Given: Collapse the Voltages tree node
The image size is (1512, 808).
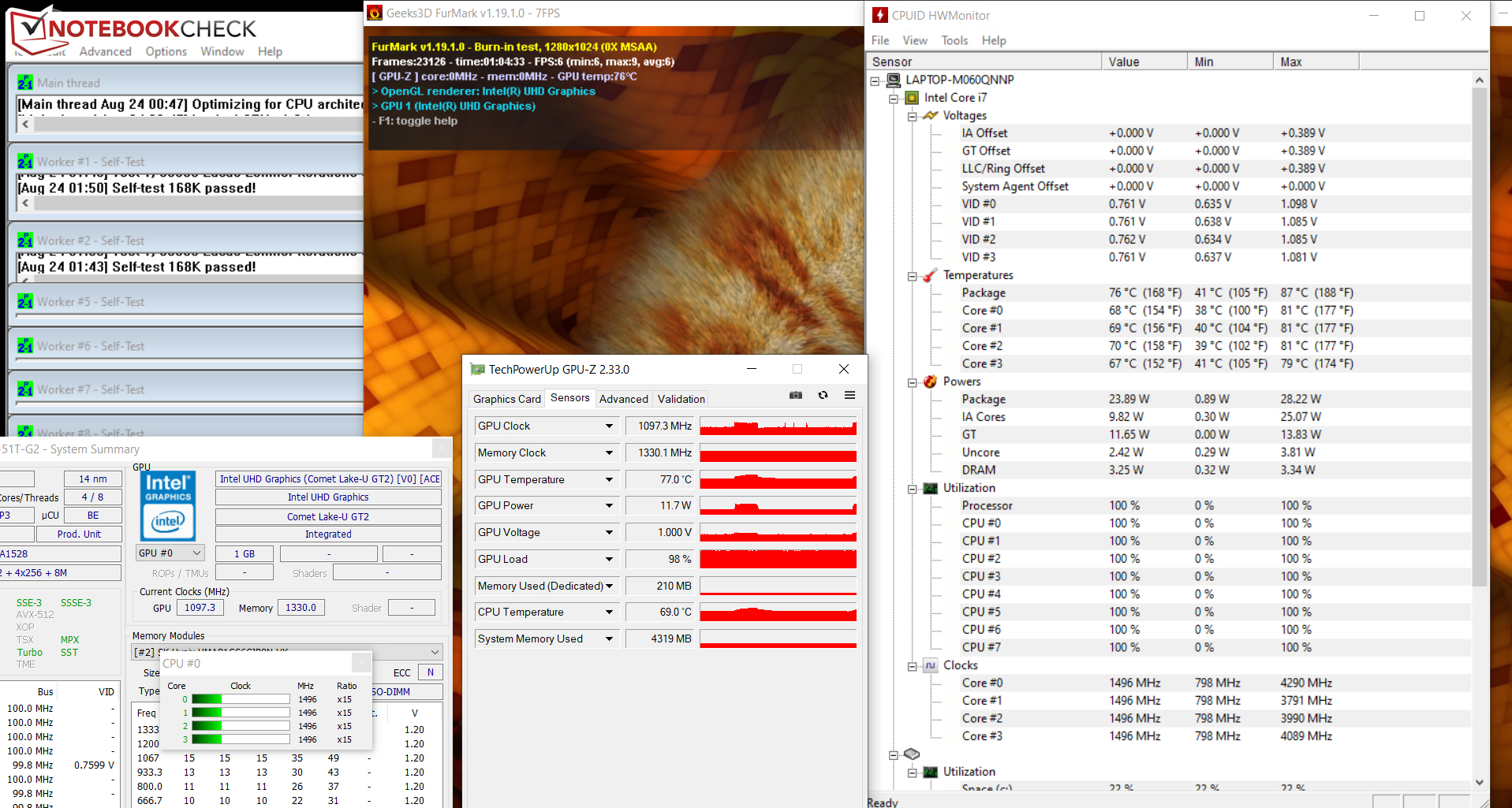Looking at the screenshot, I should click(x=912, y=116).
